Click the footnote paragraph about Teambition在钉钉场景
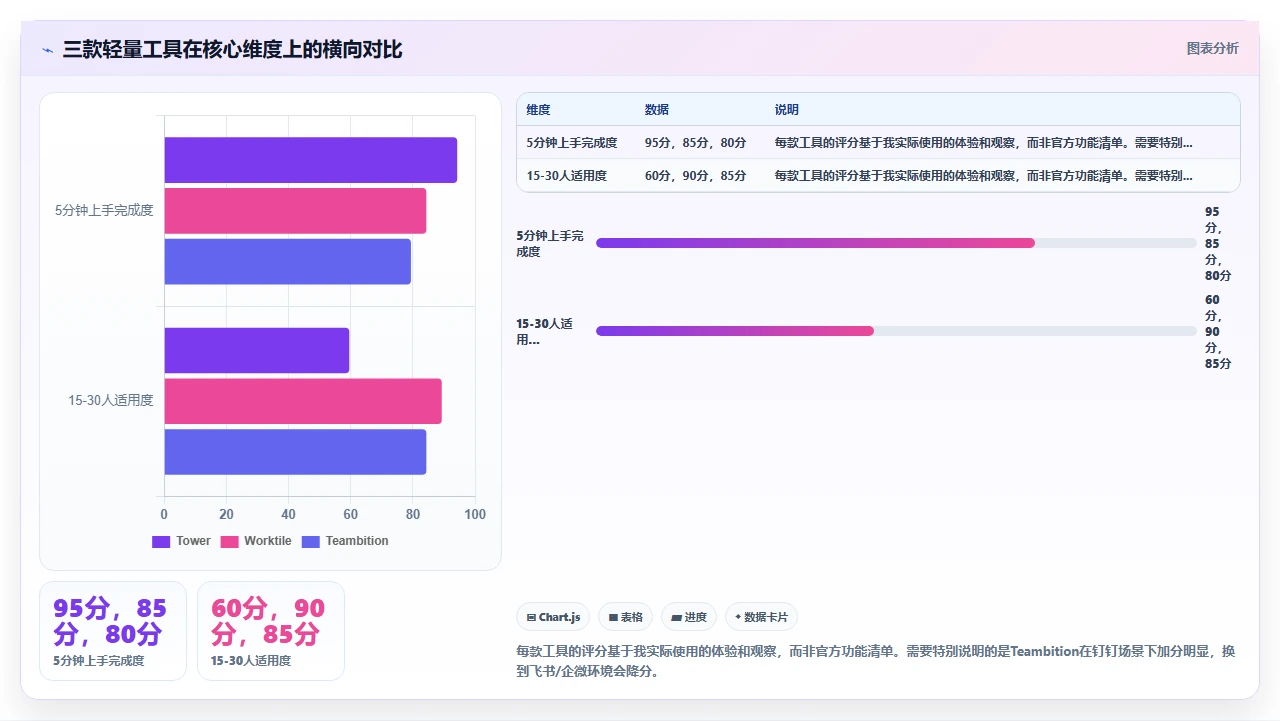This screenshot has height=721, width=1280. 876,661
